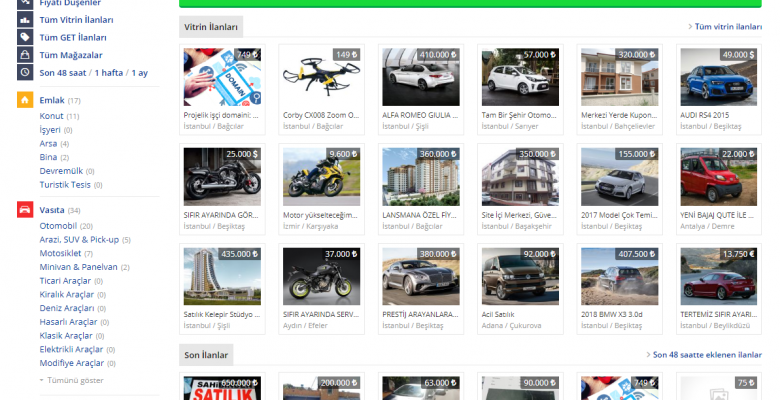Viewport: 780px width, 400px height.
Task: Click the red Vasıta car icon
Action: (x=25, y=210)
